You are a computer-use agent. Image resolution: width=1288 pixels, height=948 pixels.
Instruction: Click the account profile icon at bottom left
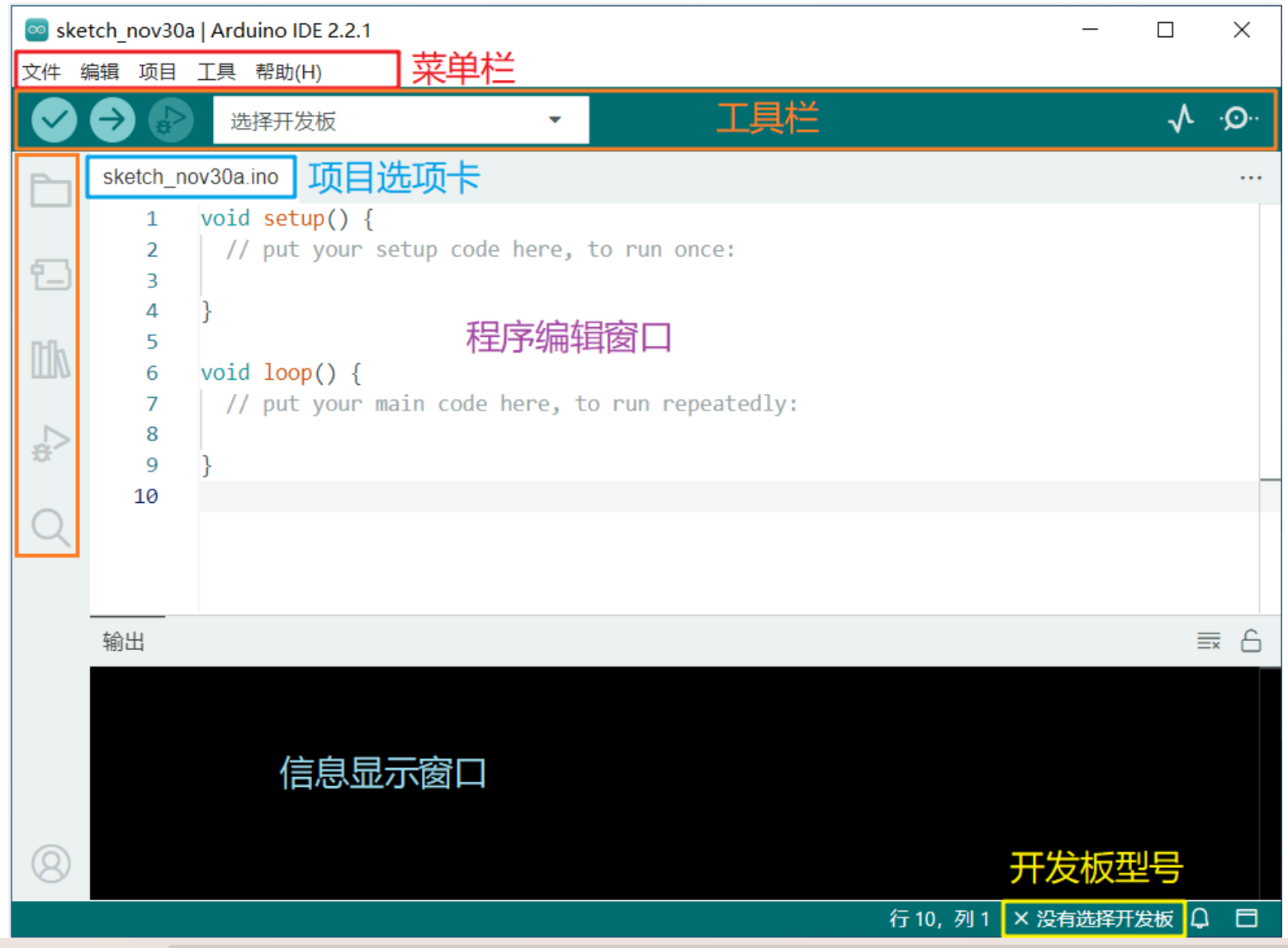point(50,865)
